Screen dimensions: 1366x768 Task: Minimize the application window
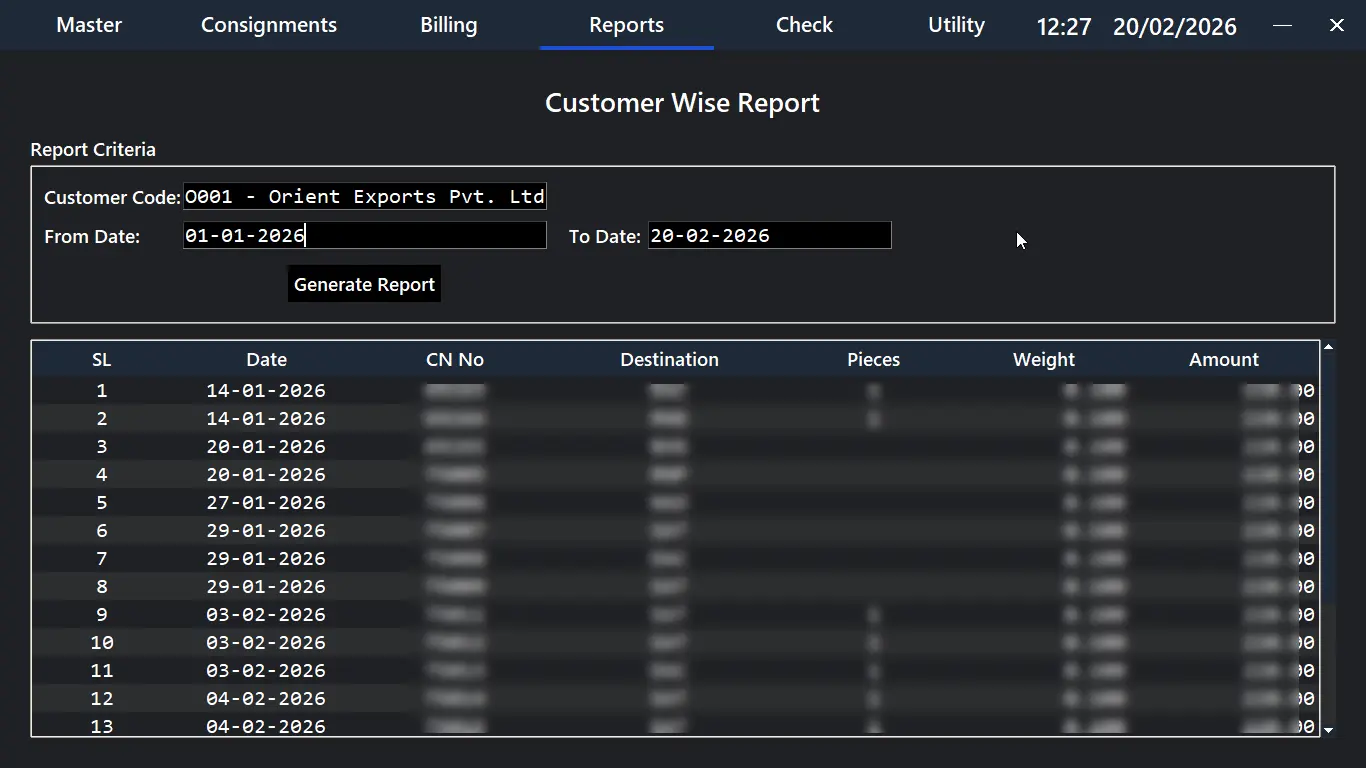click(x=1282, y=25)
